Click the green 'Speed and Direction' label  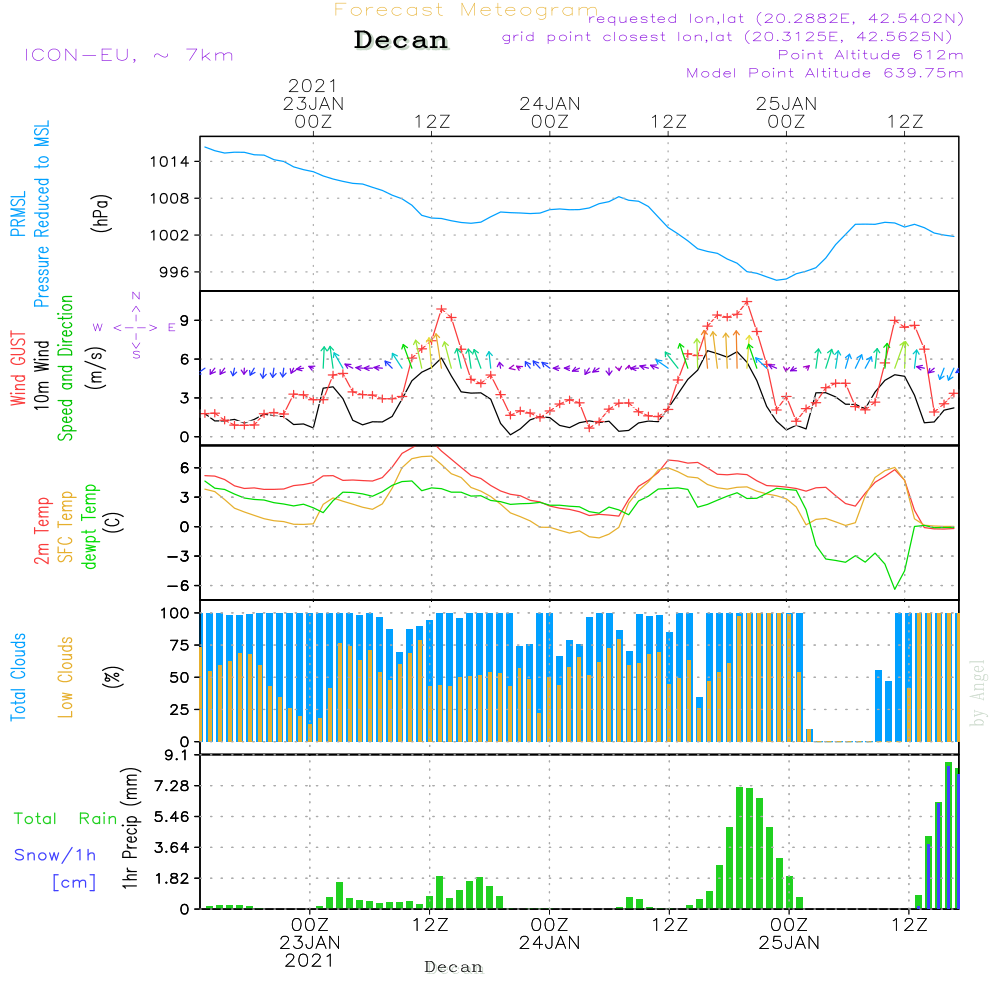65,368
